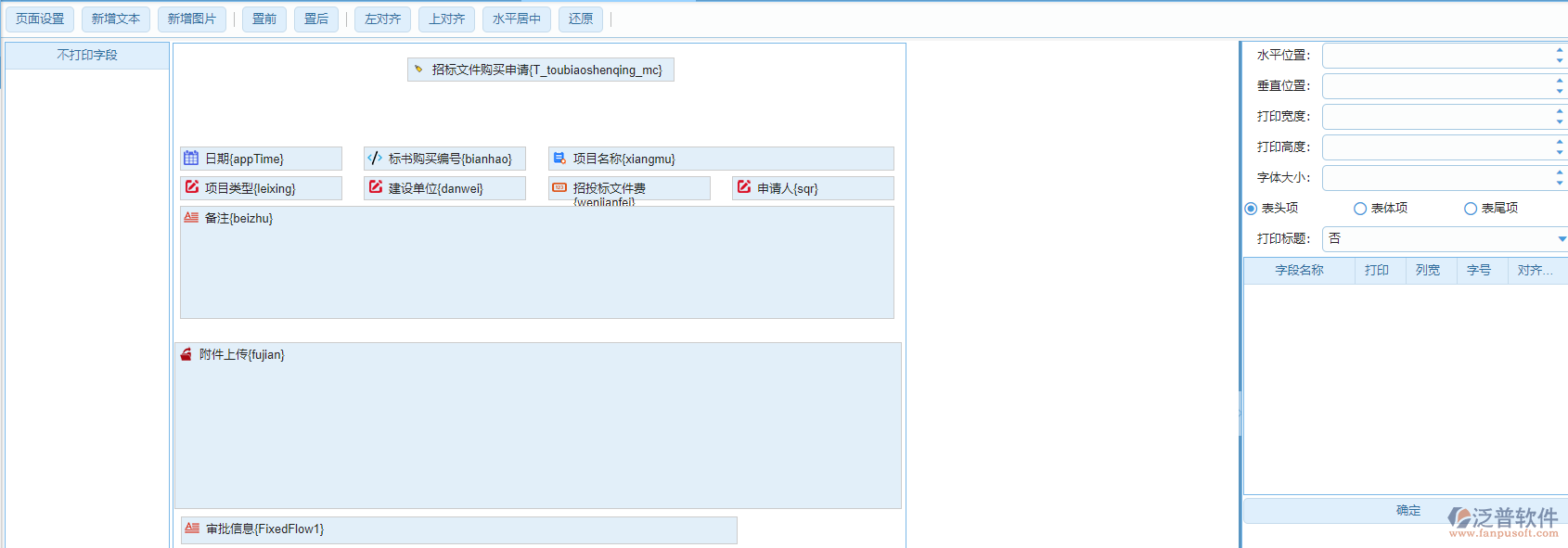Image resolution: width=1568 pixels, height=548 pixels.
Task: Click the 字段名称 column header
Action: point(1299,270)
